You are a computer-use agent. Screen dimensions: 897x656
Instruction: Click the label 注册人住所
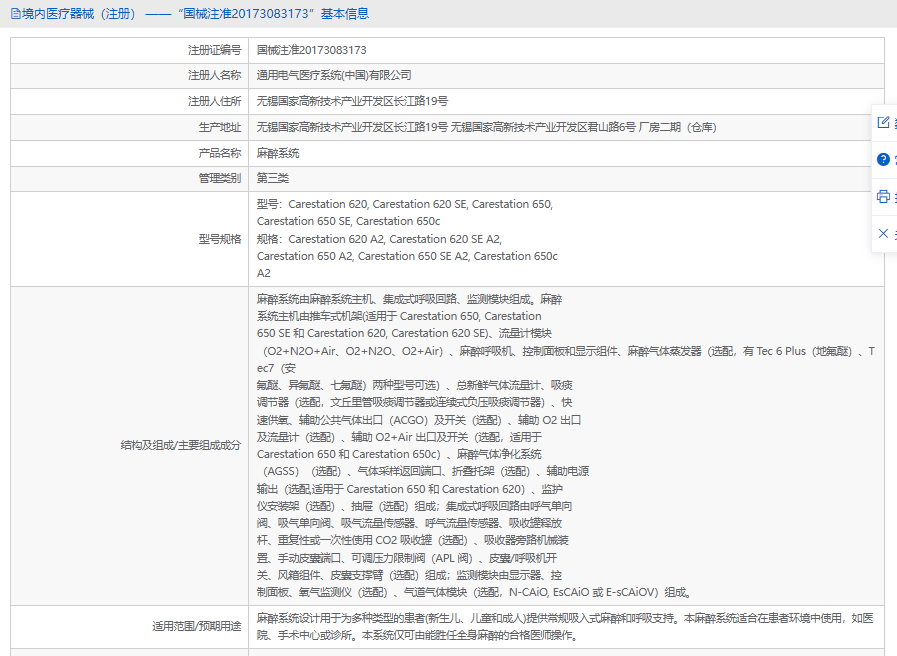pyautogui.click(x=215, y=101)
